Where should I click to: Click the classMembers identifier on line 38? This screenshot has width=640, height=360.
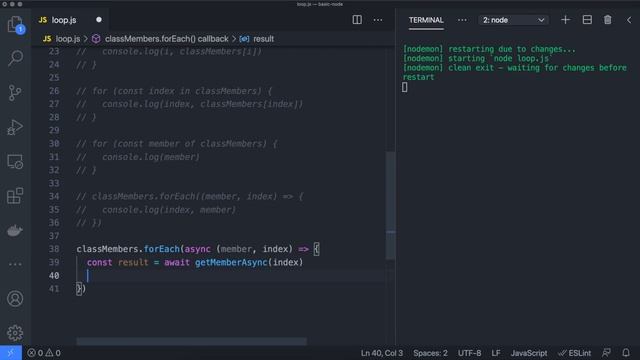pyautogui.click(x=109, y=249)
